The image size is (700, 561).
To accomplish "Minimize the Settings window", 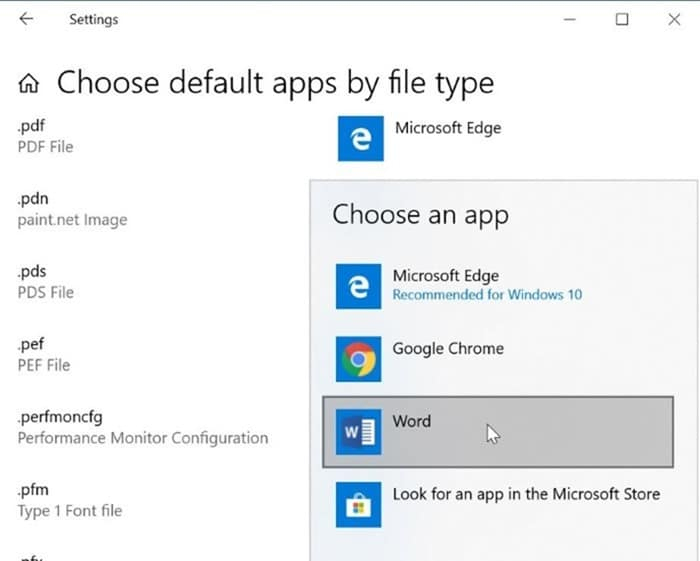I will (570, 19).
